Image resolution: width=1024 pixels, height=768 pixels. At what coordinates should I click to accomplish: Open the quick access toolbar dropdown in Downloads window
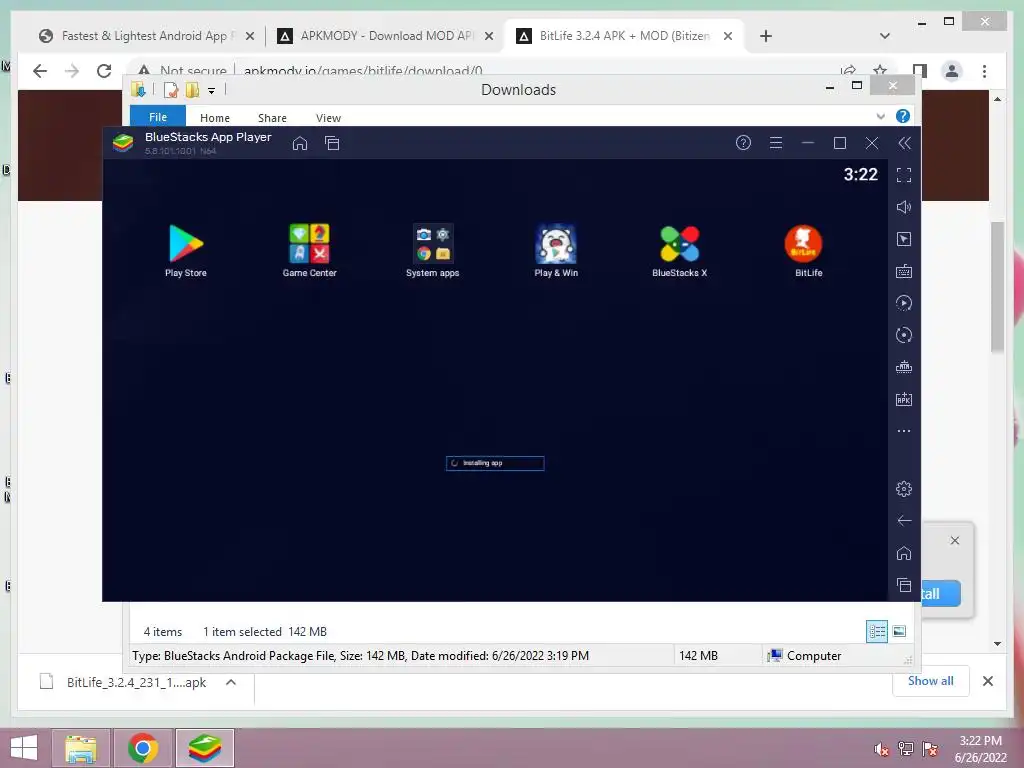point(212,91)
